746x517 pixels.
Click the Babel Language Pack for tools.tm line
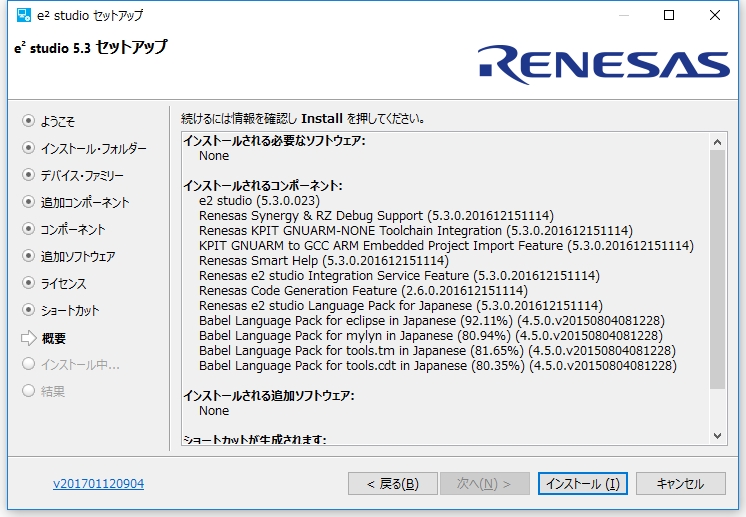click(437, 351)
